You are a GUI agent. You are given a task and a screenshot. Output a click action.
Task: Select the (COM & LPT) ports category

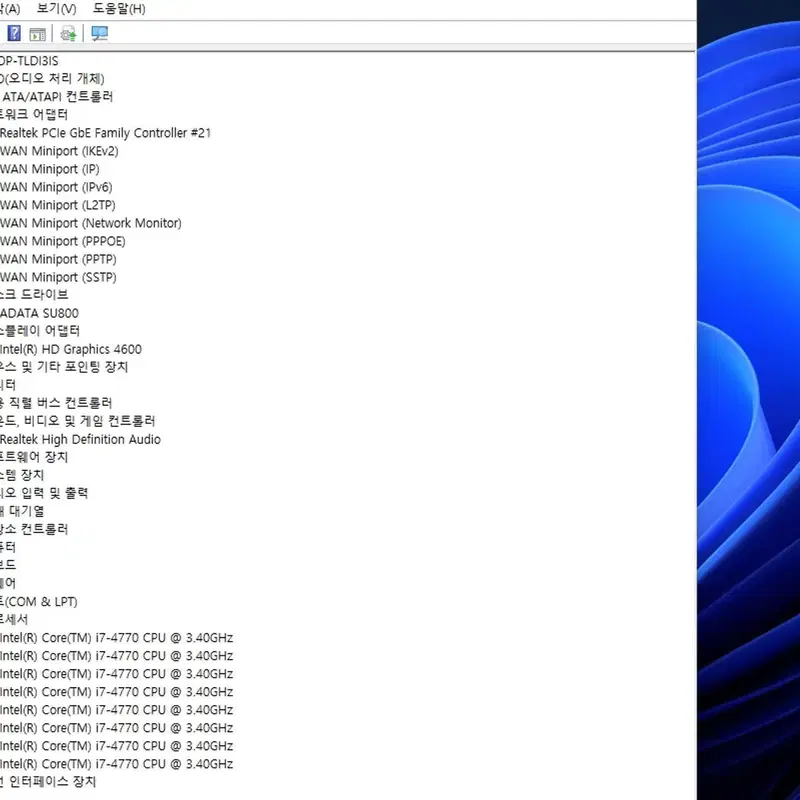[39, 602]
